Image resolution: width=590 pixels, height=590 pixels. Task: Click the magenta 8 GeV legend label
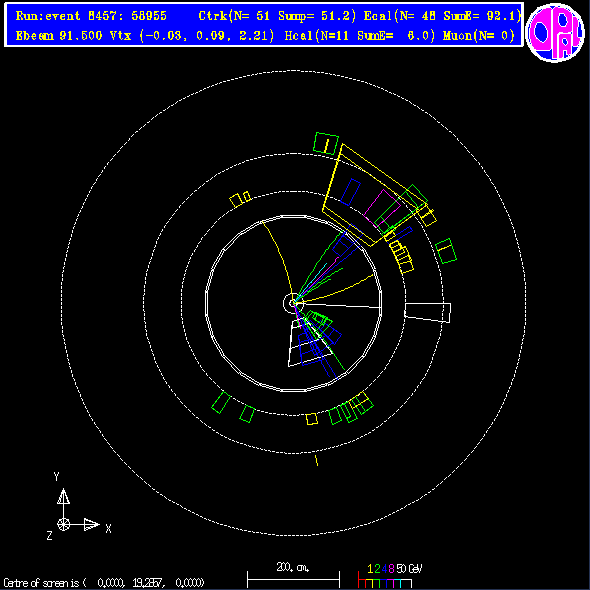tap(391, 569)
